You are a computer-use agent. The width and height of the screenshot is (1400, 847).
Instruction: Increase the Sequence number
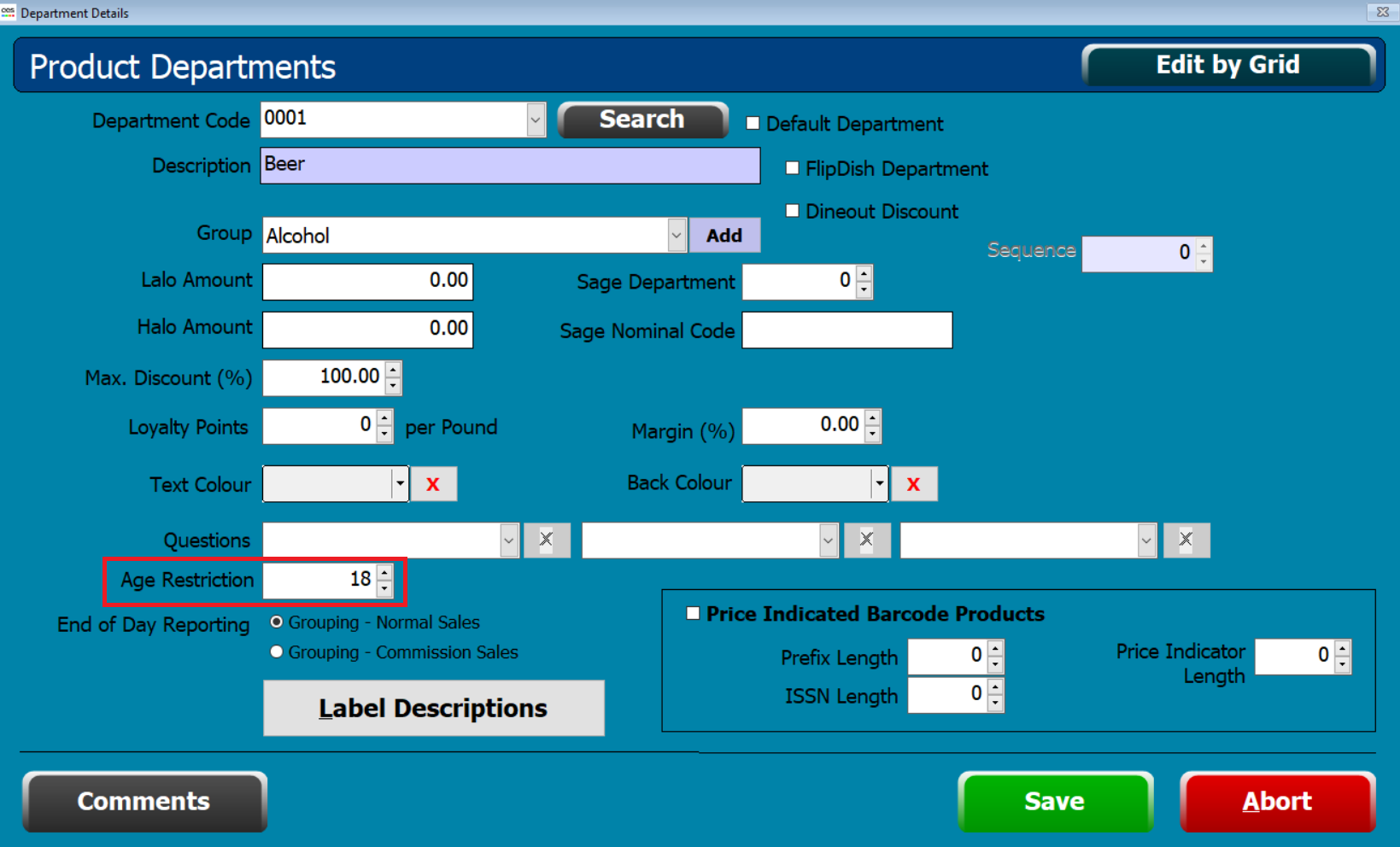[1204, 246]
